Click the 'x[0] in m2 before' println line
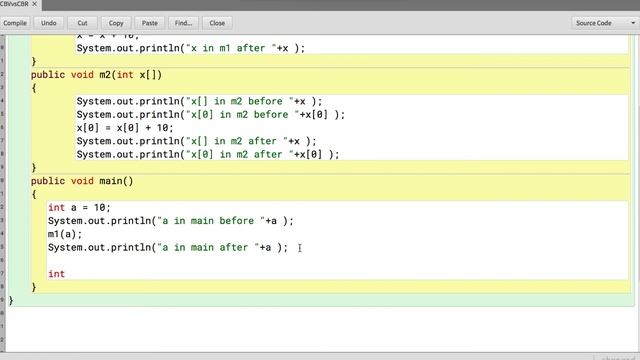Screen dimensions: 640x360 (x=211, y=115)
